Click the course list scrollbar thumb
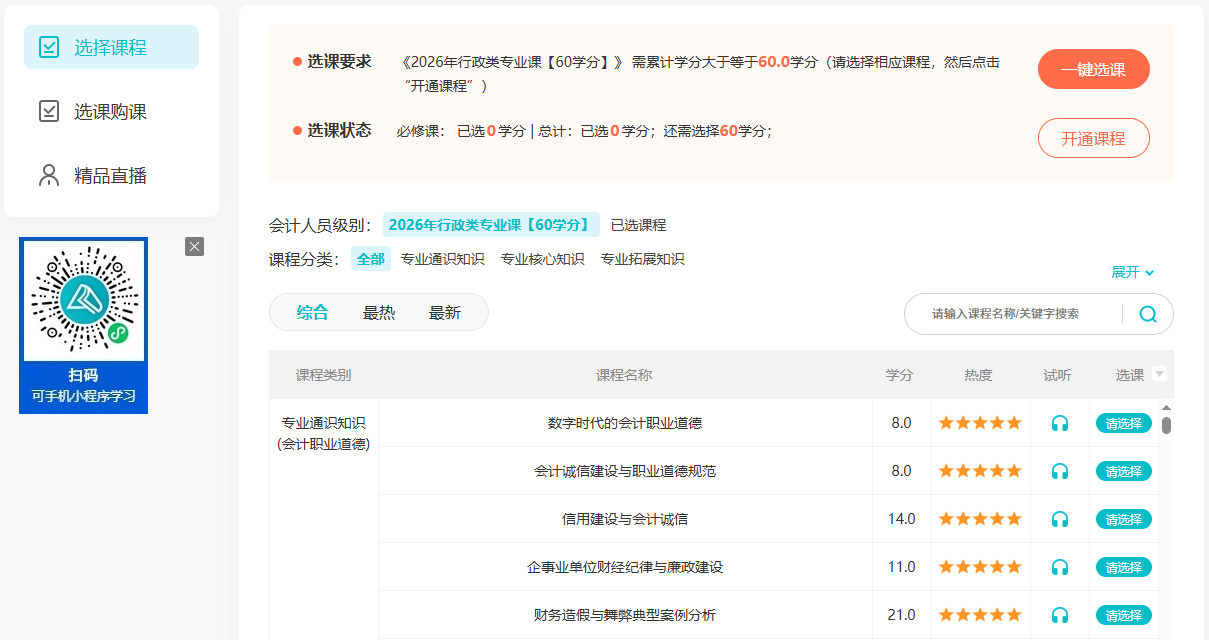 click(1166, 425)
